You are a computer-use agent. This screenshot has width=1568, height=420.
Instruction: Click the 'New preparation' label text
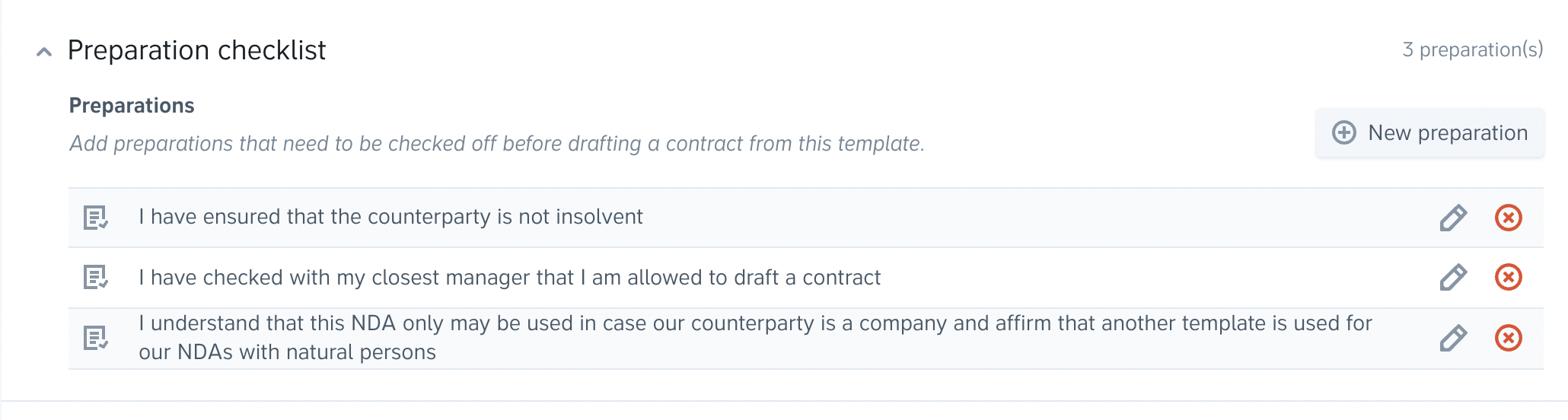pyautogui.click(x=1447, y=133)
